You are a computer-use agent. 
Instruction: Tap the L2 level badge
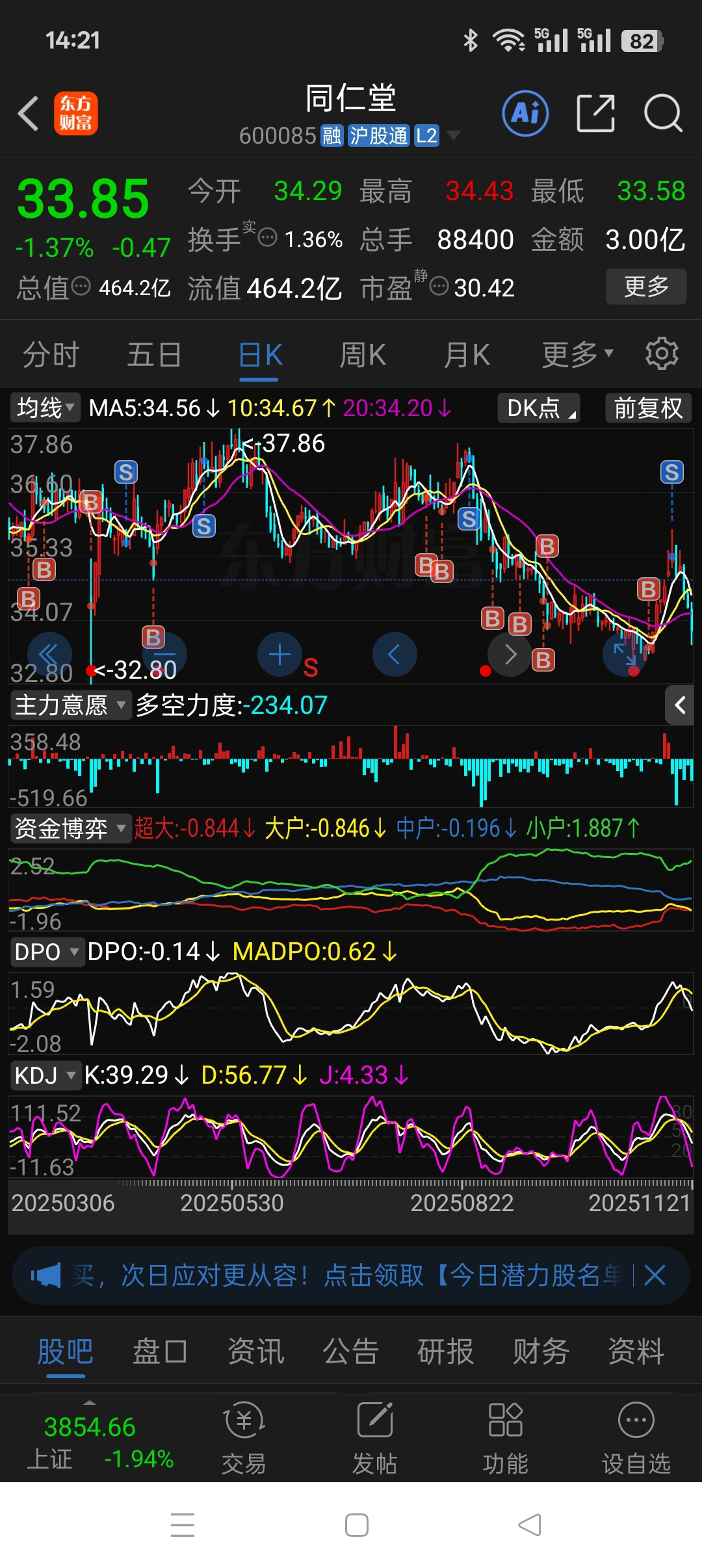[x=426, y=136]
